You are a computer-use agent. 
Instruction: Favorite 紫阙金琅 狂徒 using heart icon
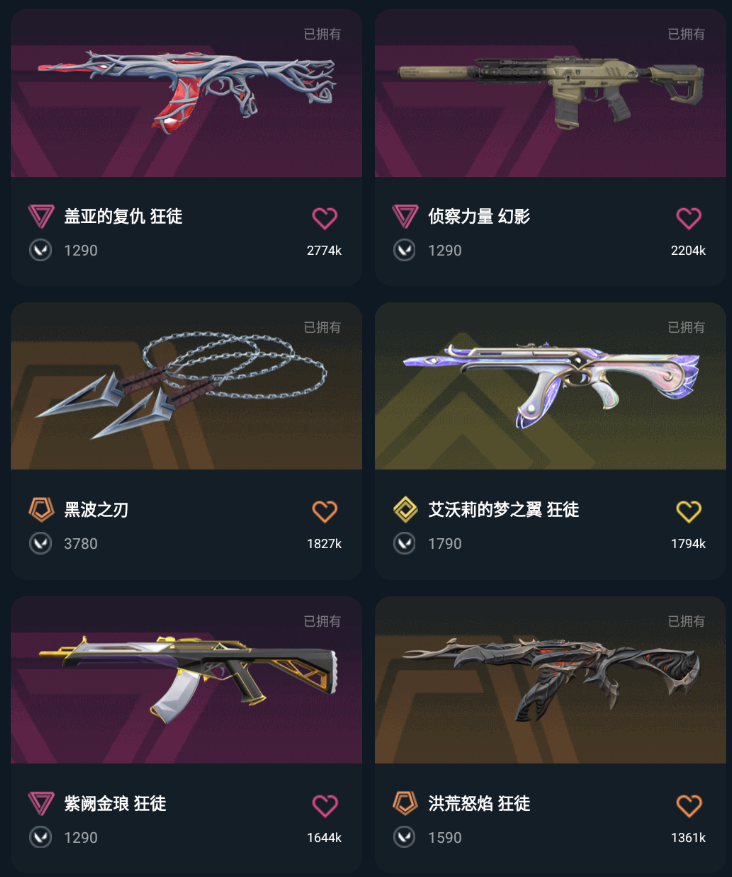pos(324,806)
